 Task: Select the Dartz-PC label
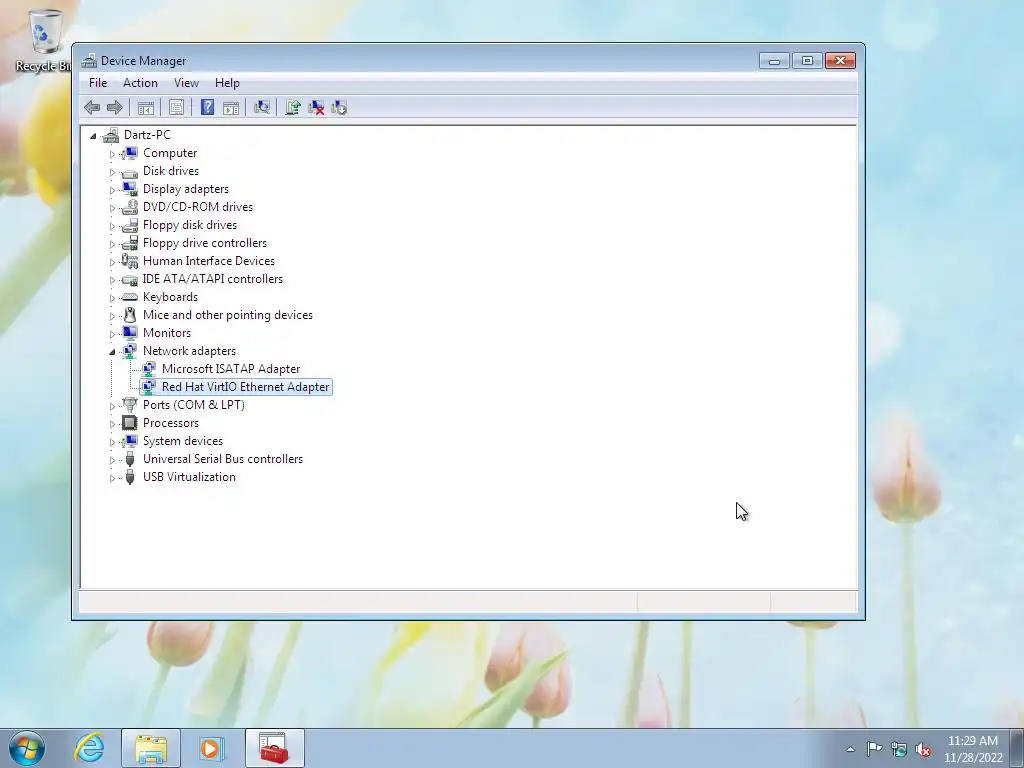147,135
